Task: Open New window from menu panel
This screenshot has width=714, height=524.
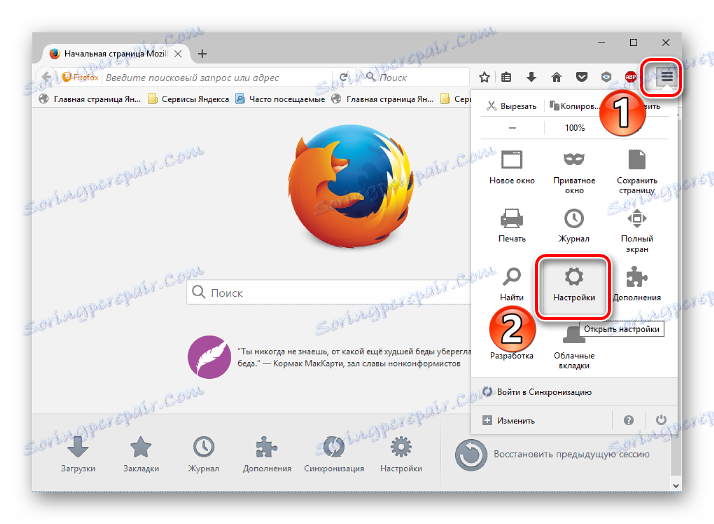Action: (512, 167)
